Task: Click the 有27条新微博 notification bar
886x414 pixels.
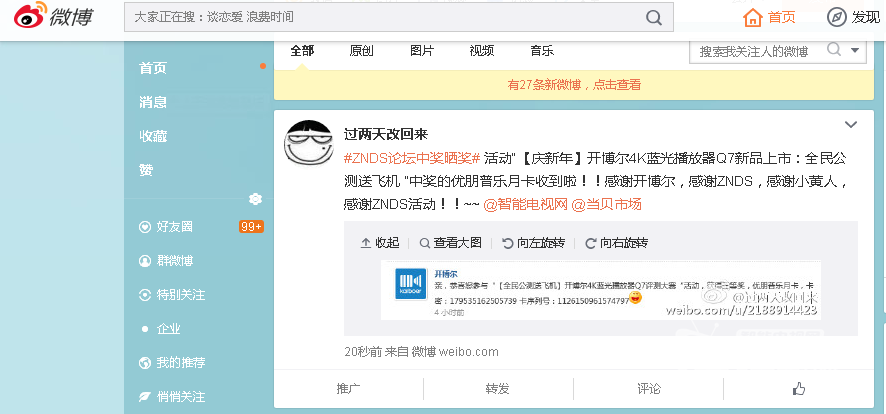Action: pos(574,85)
